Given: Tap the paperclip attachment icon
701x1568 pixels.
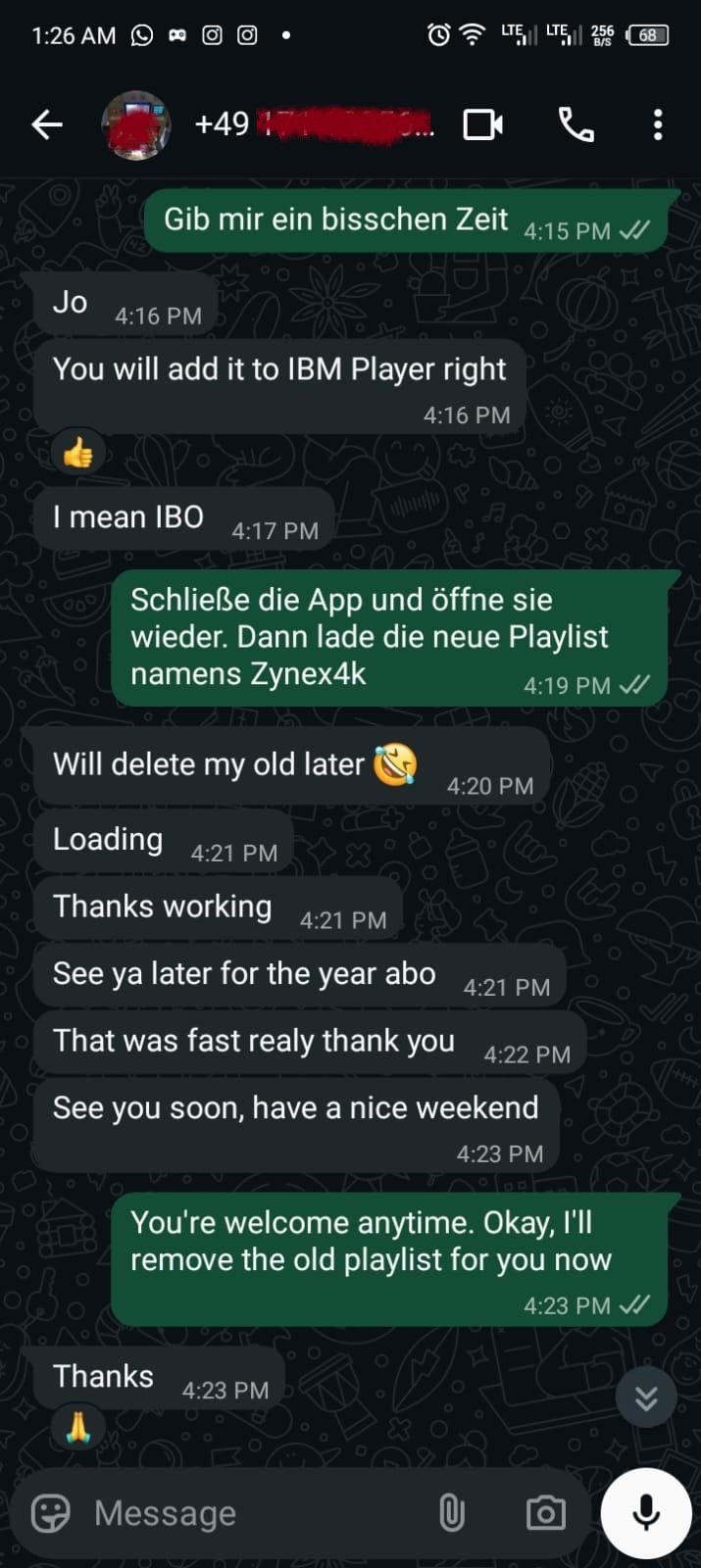Looking at the screenshot, I should [451, 1513].
